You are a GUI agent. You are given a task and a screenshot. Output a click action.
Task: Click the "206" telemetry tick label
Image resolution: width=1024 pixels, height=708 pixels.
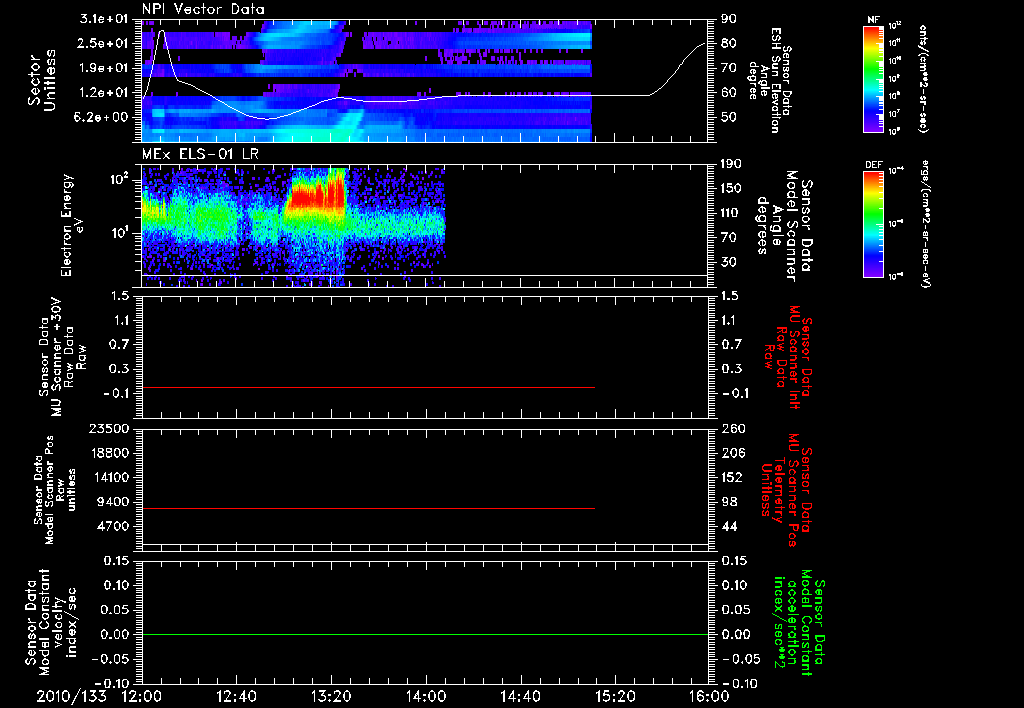click(733, 453)
